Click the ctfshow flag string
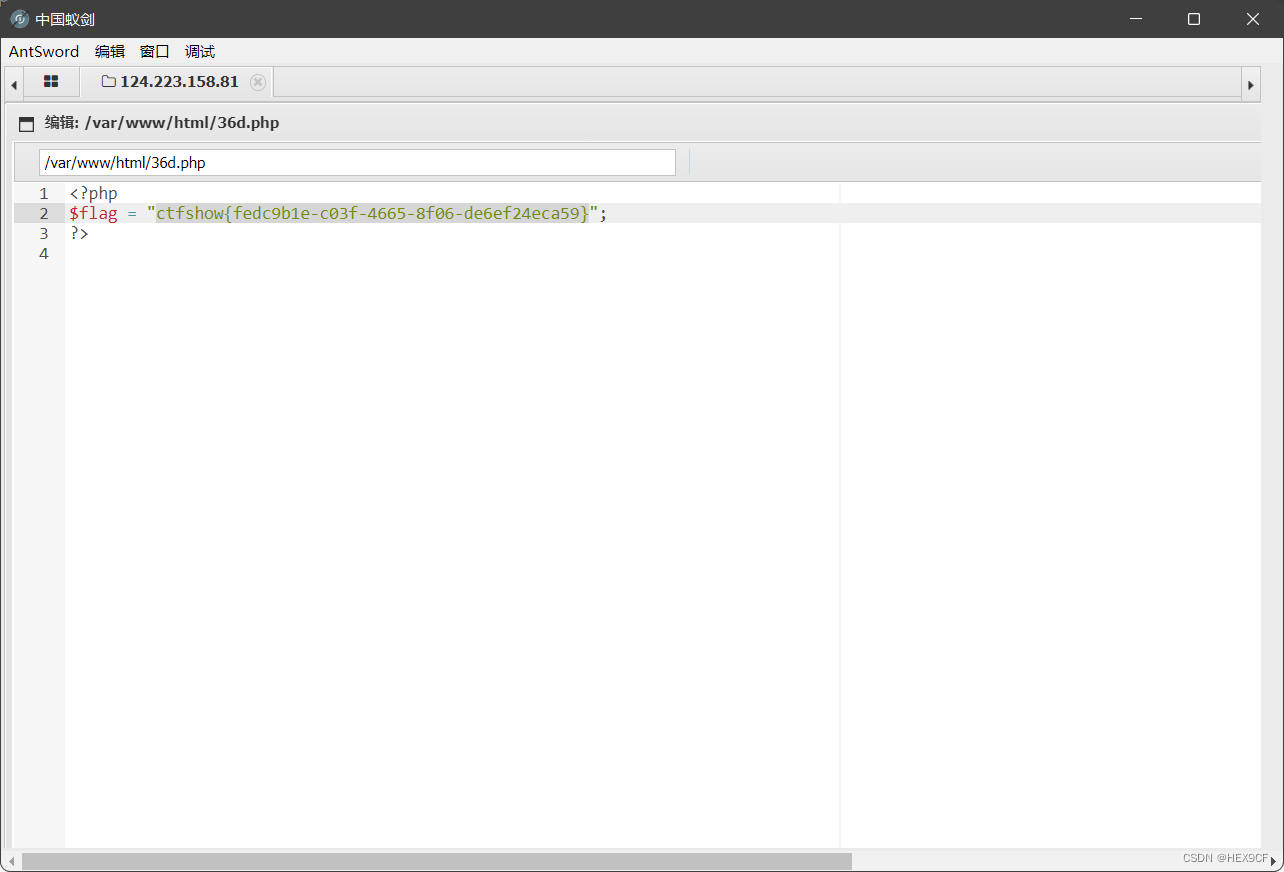Screen dimensions: 1284x872 coord(373,213)
